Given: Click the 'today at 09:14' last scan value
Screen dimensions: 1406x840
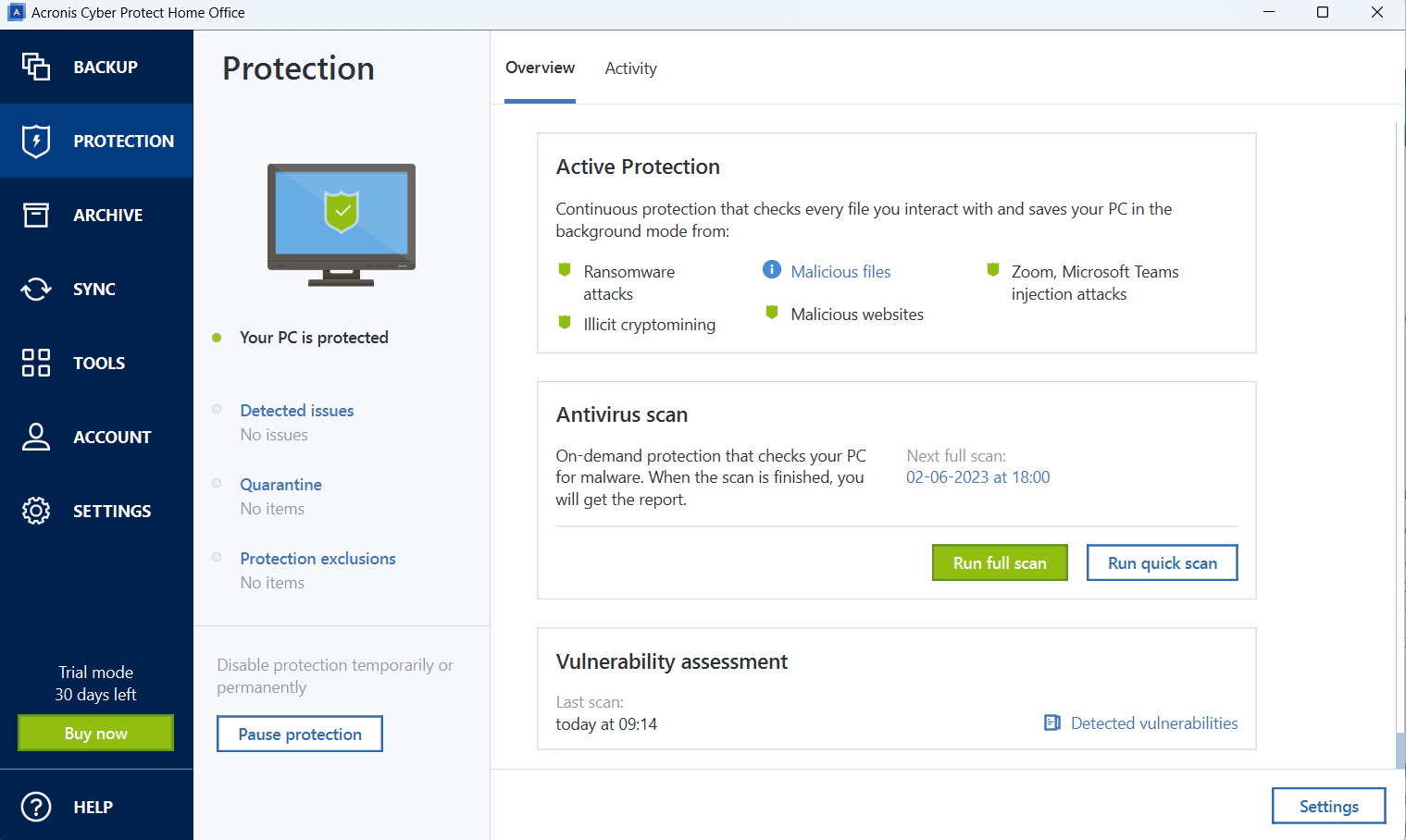Looking at the screenshot, I should tap(606, 723).
